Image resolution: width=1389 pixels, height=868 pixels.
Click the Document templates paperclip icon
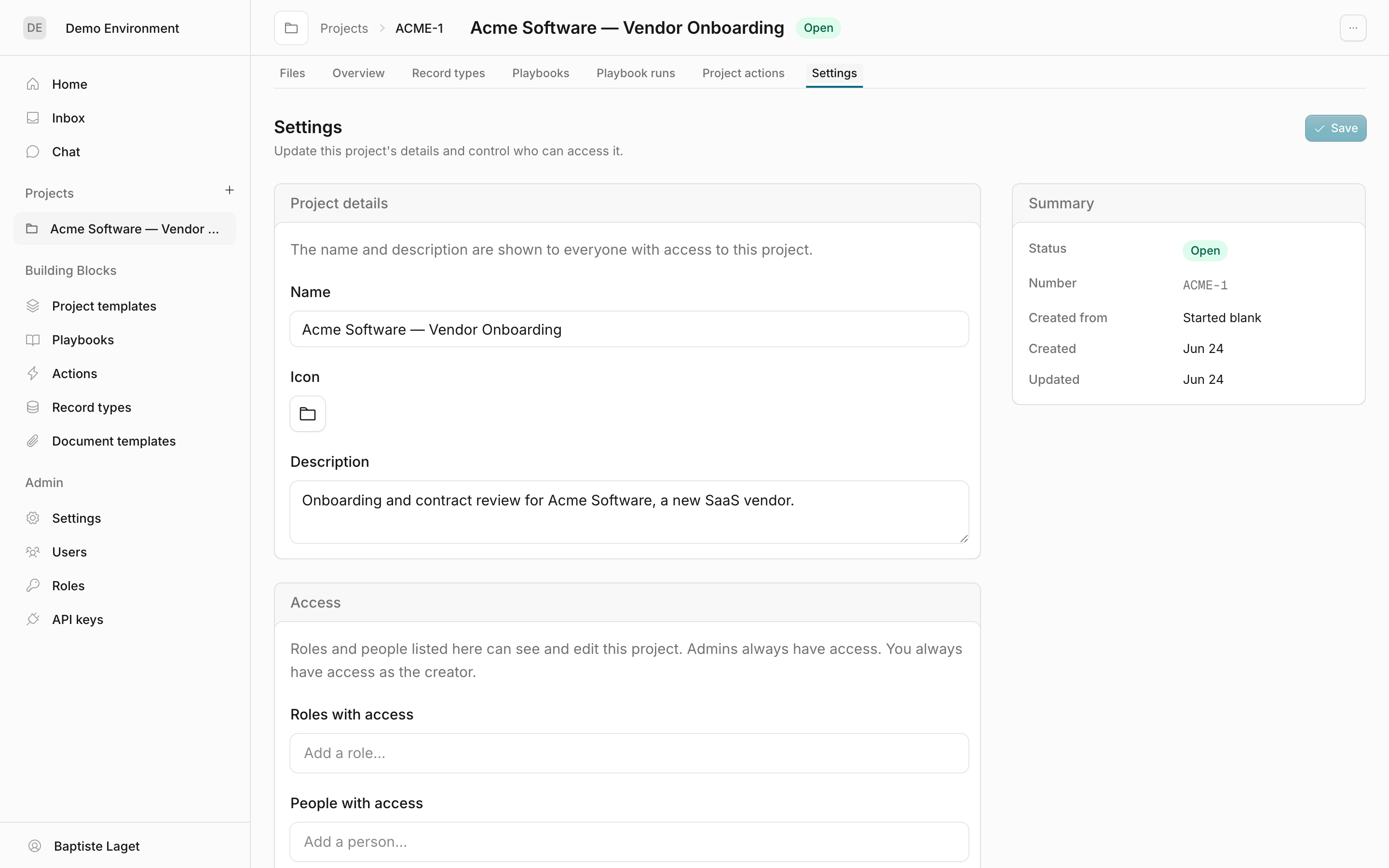(x=33, y=441)
